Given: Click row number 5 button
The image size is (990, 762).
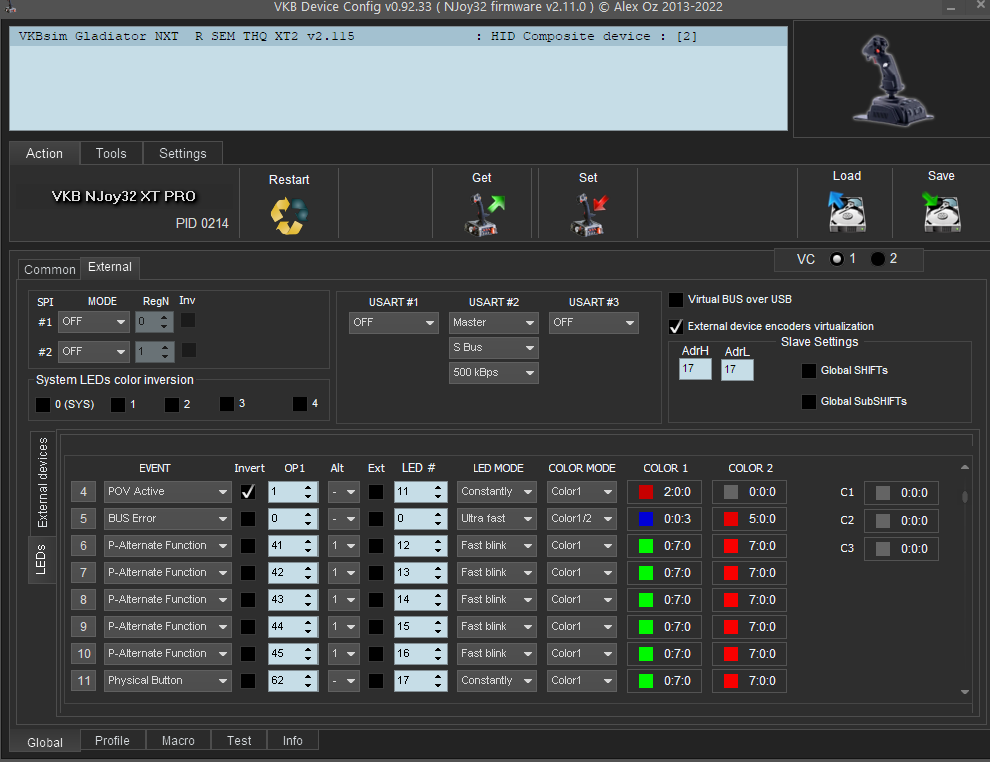Looking at the screenshot, I should 83,519.
